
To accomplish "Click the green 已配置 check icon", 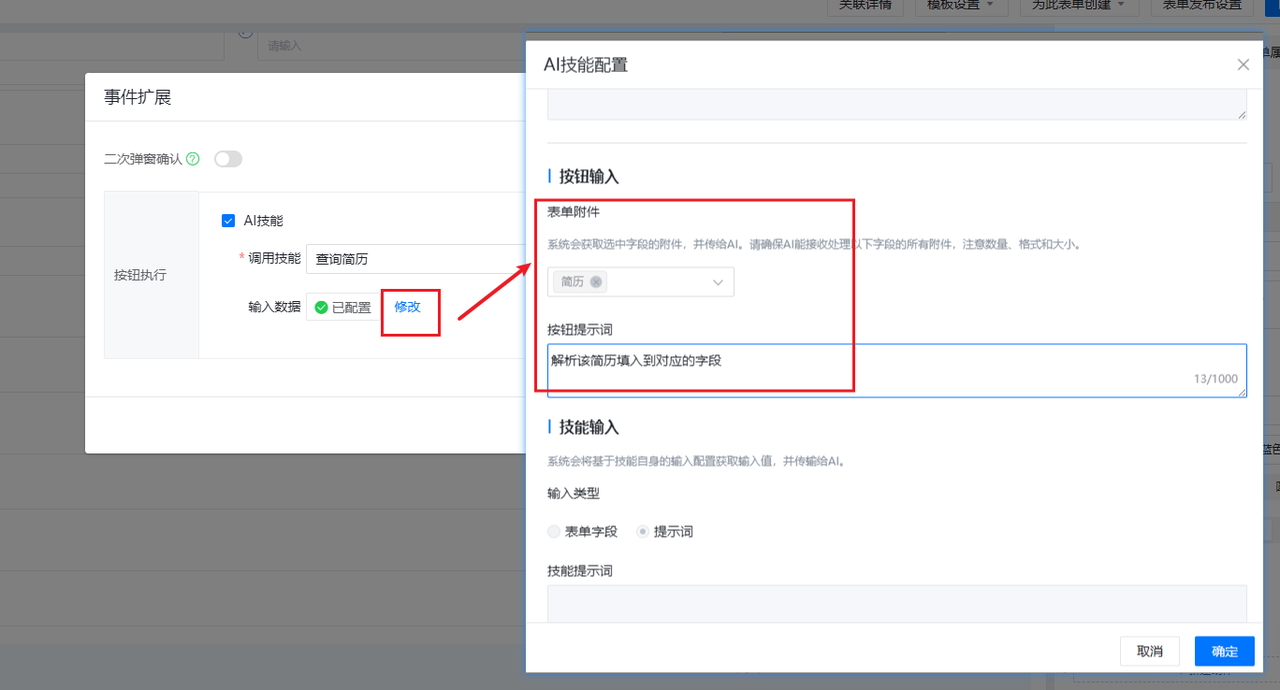I will click(321, 307).
